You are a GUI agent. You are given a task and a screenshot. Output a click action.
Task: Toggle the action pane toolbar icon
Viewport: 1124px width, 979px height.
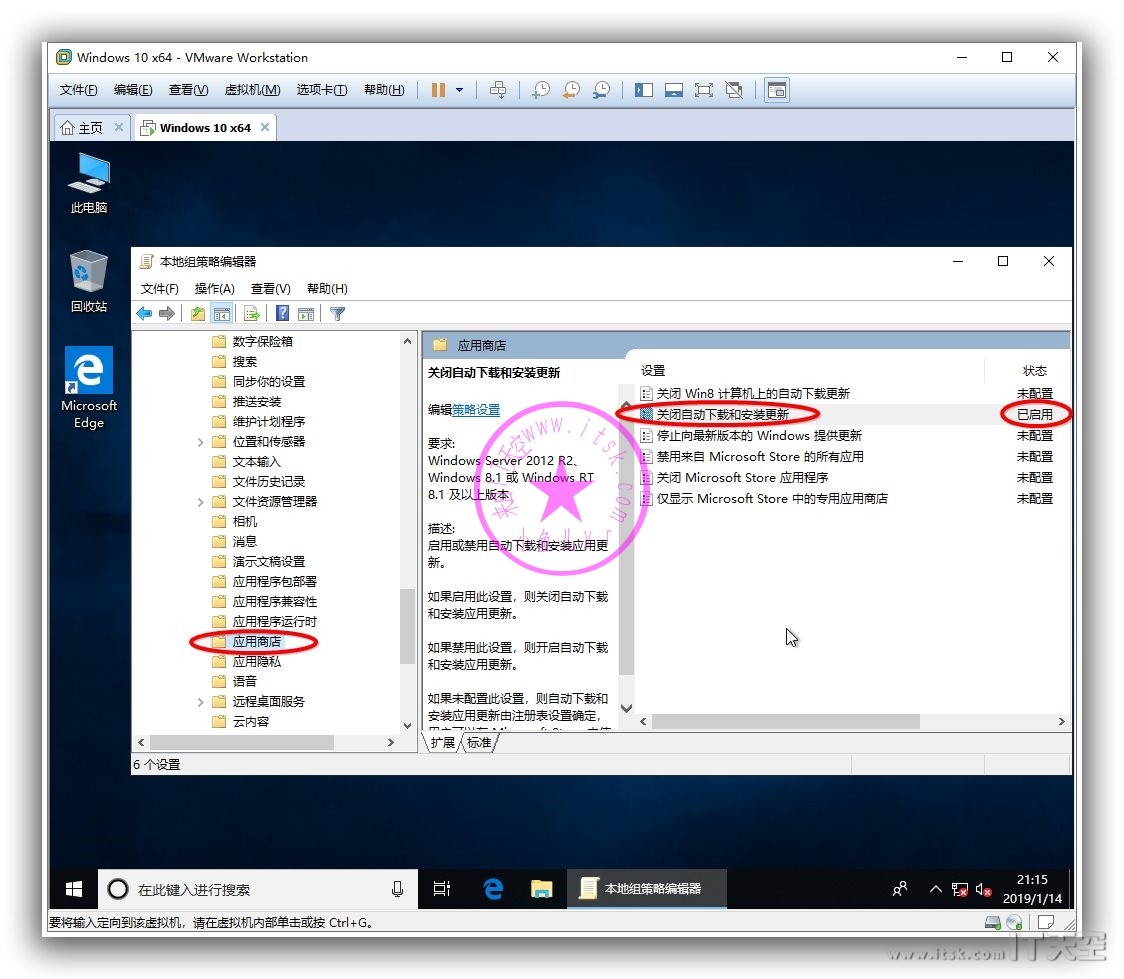[x=306, y=313]
